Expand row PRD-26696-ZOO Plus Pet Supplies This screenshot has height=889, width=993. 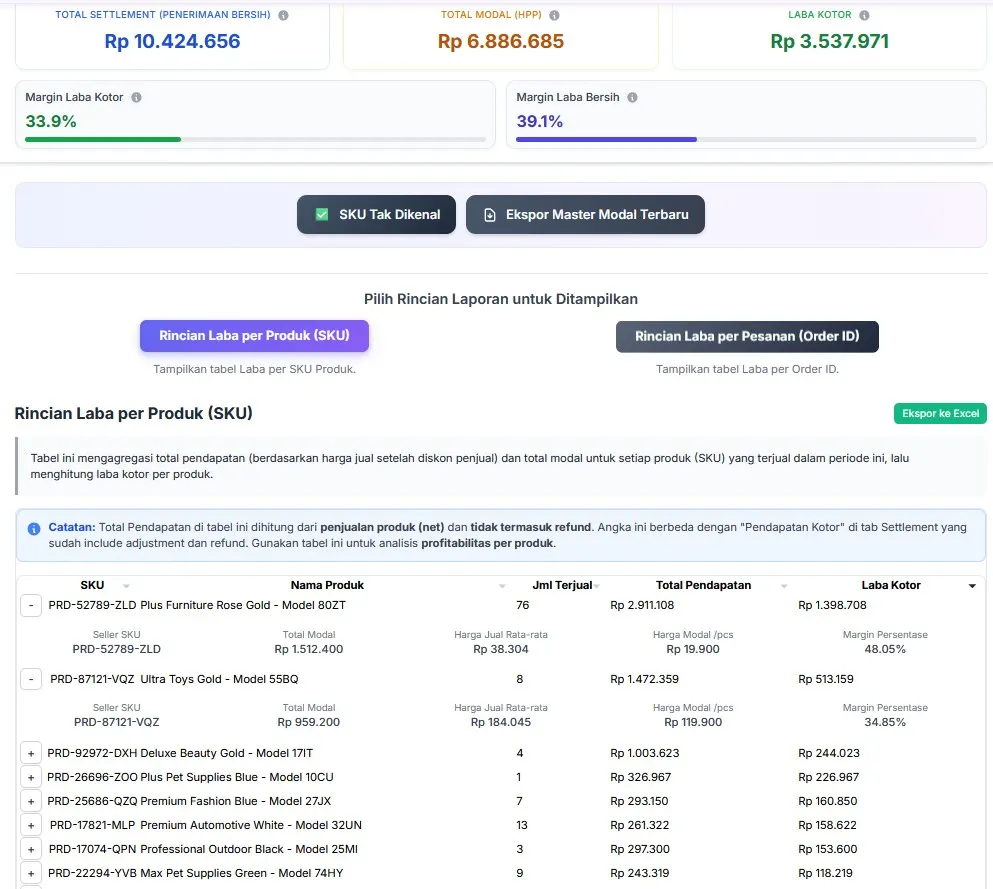pos(31,778)
